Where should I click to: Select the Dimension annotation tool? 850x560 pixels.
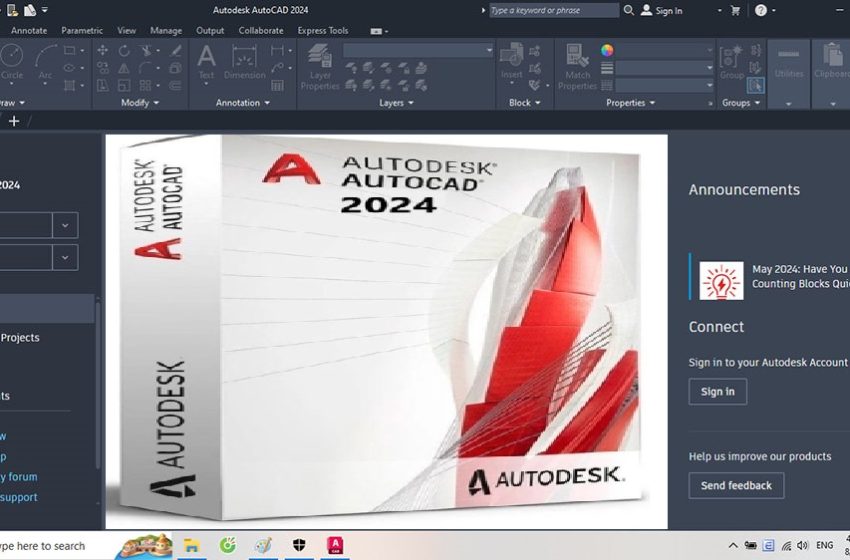pos(244,62)
